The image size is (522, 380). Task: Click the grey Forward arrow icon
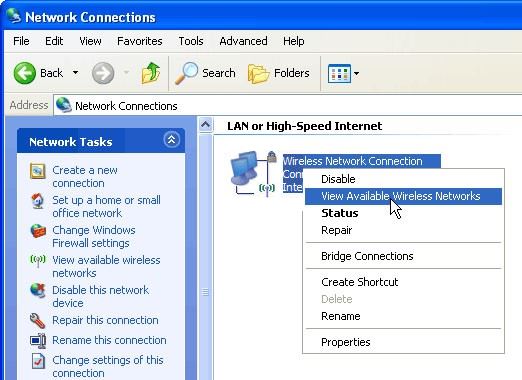click(x=103, y=73)
